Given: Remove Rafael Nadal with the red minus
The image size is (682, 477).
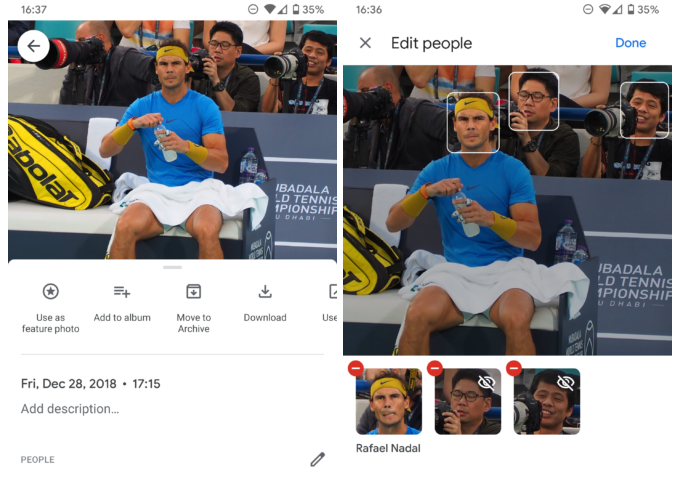Looking at the screenshot, I should pos(356,368).
